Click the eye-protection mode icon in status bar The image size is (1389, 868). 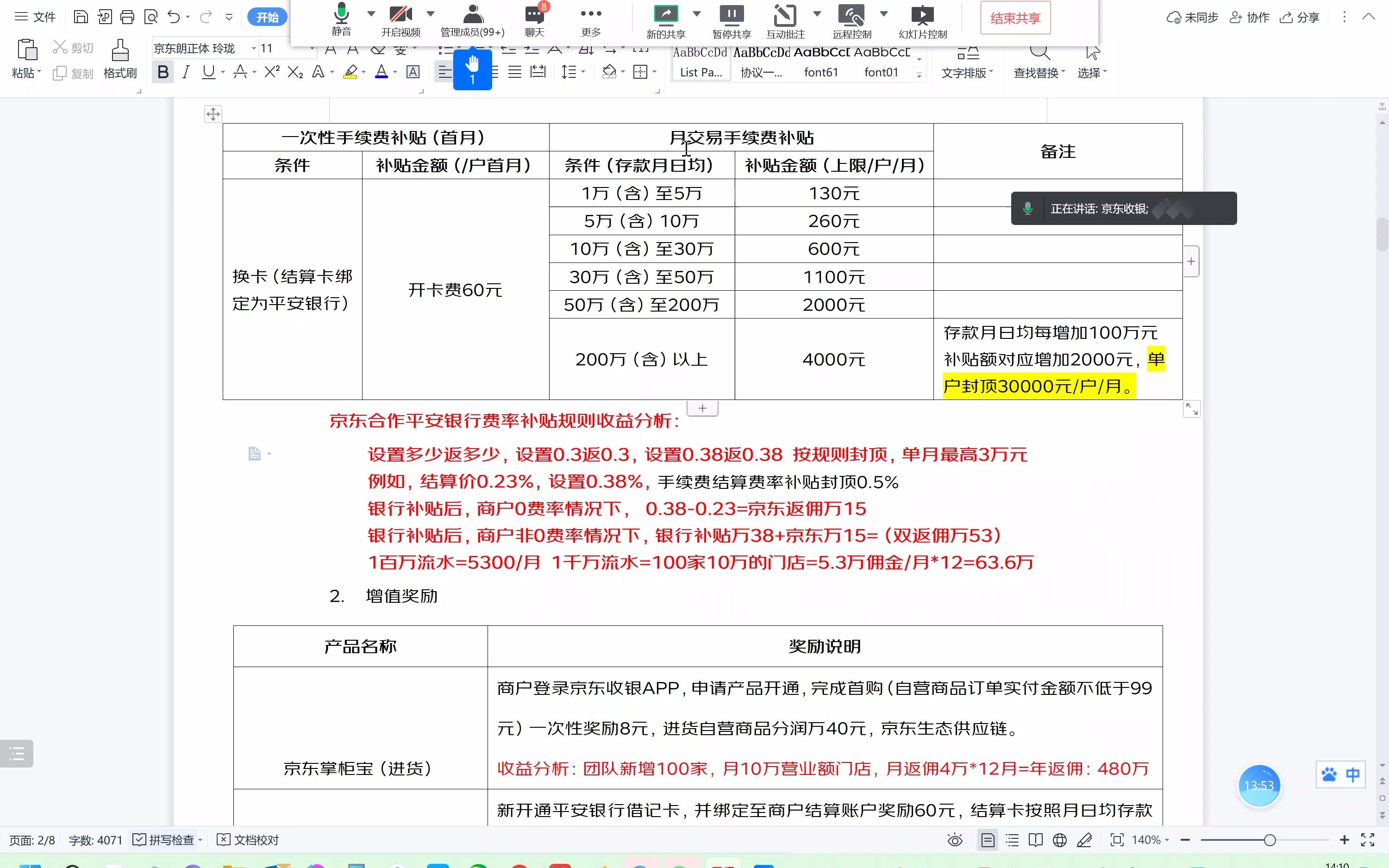(955, 840)
